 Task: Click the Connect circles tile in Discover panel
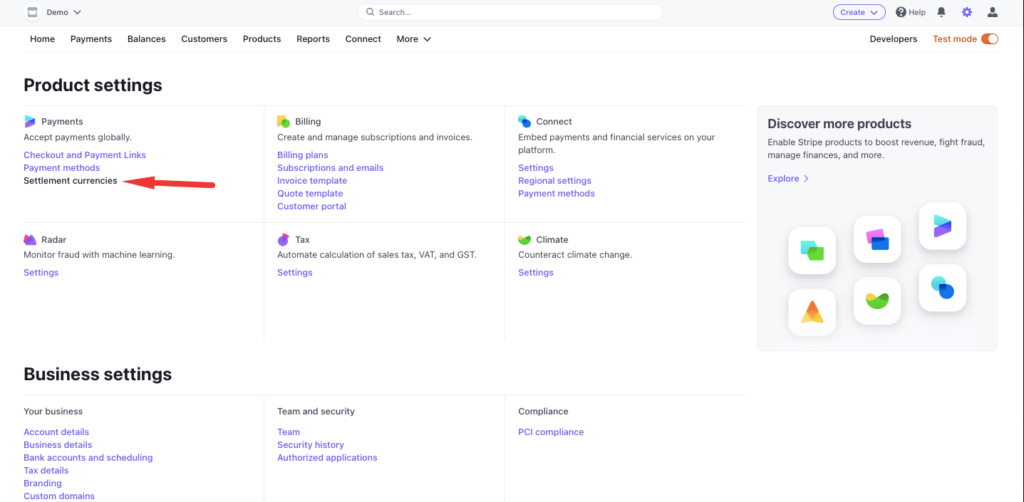point(942,288)
